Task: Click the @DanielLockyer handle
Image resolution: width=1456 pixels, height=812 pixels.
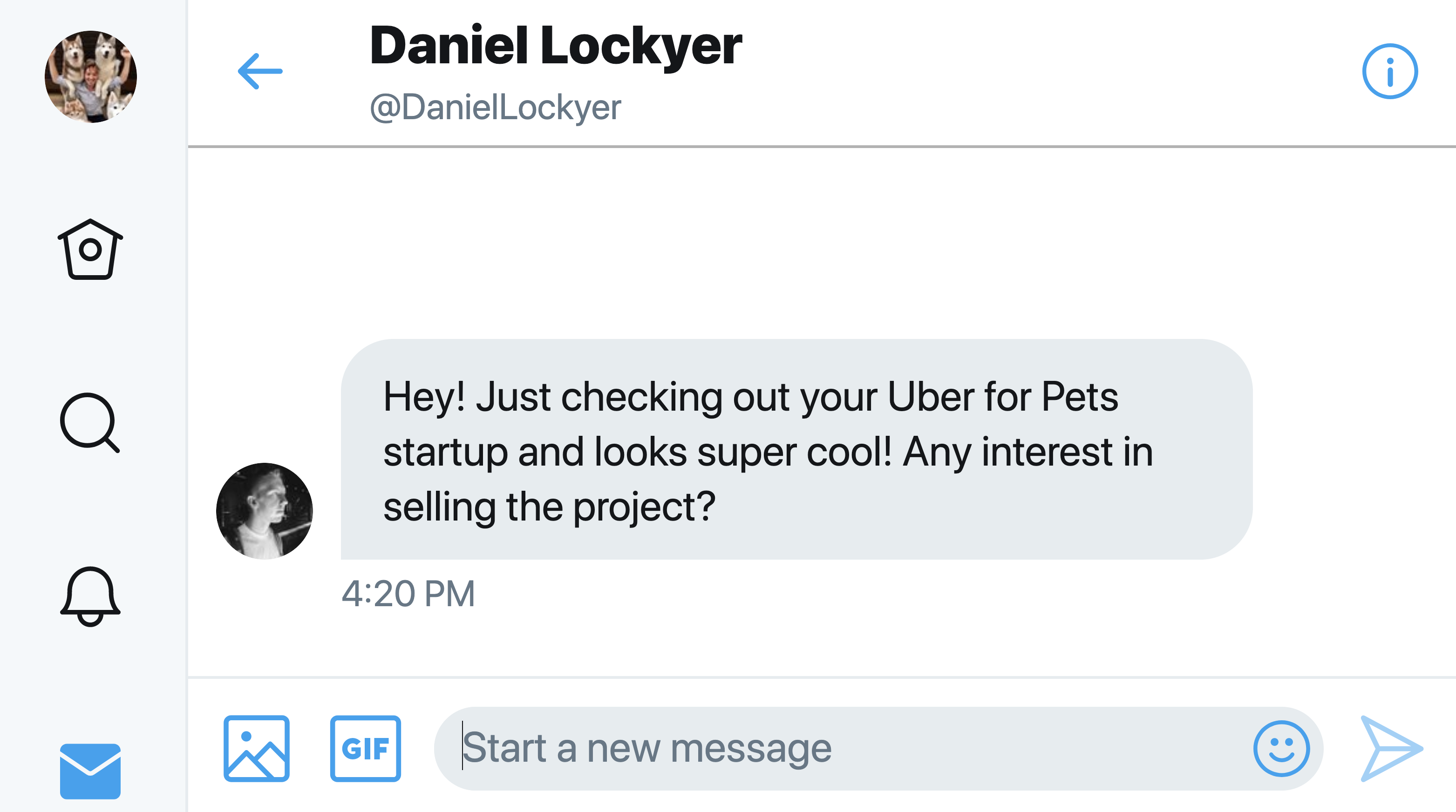Action: [x=495, y=107]
